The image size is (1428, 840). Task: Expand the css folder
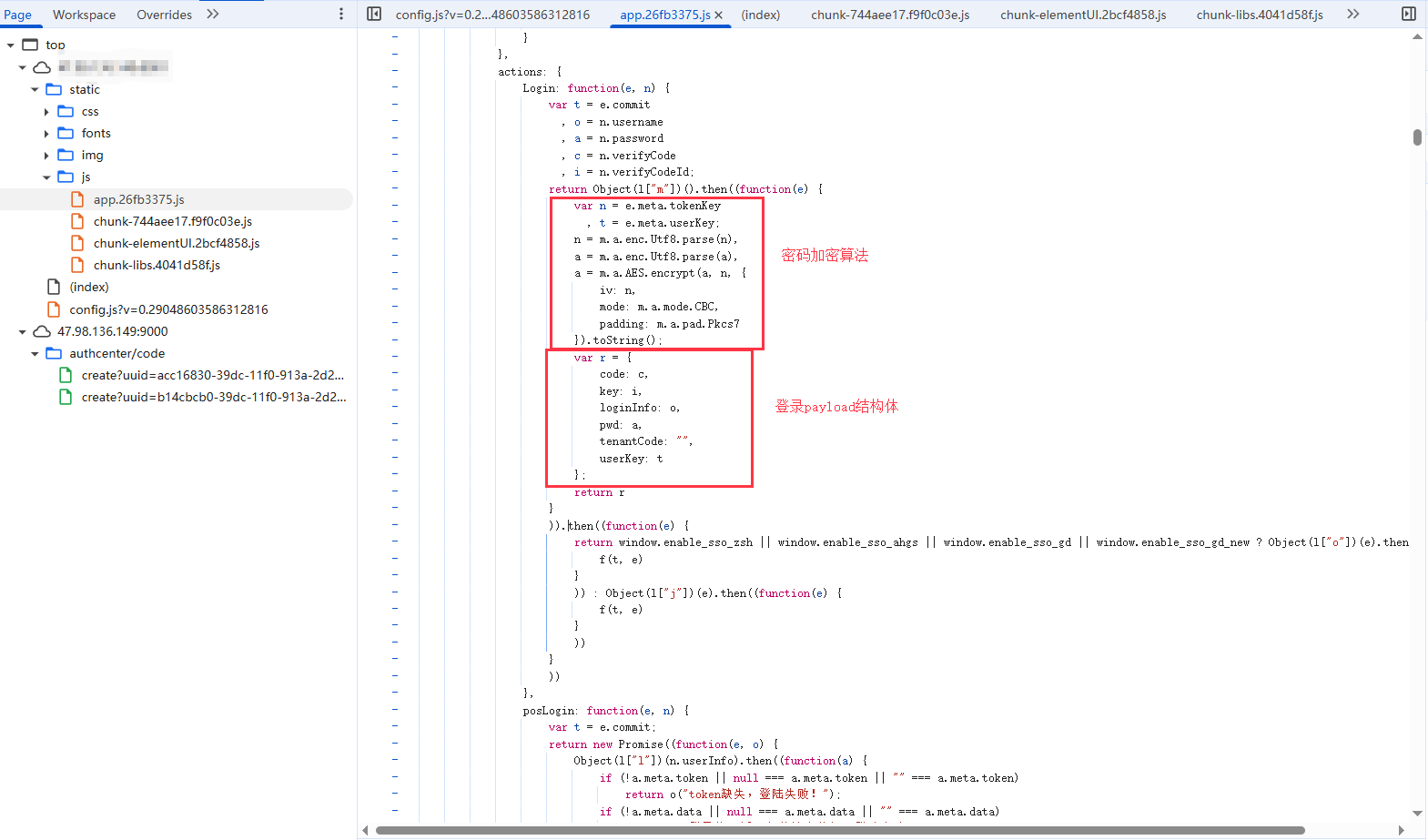pyautogui.click(x=46, y=111)
